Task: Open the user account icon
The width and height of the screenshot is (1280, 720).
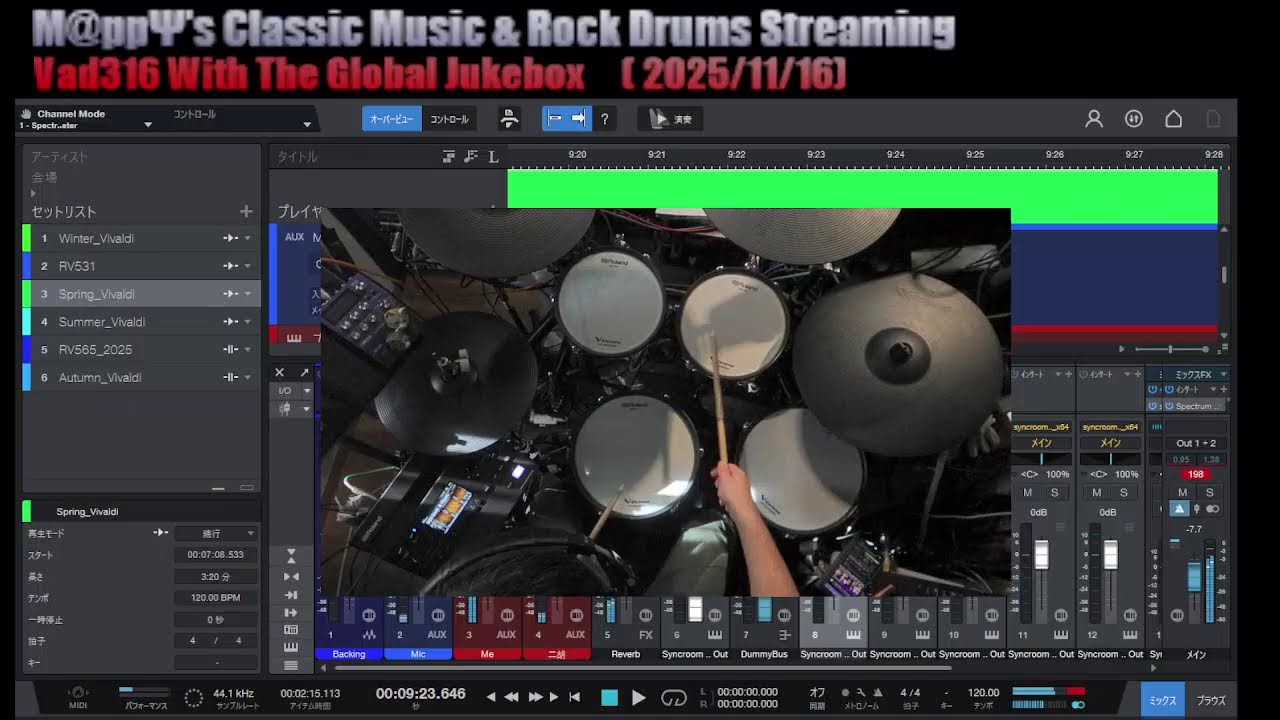Action: [x=1094, y=119]
